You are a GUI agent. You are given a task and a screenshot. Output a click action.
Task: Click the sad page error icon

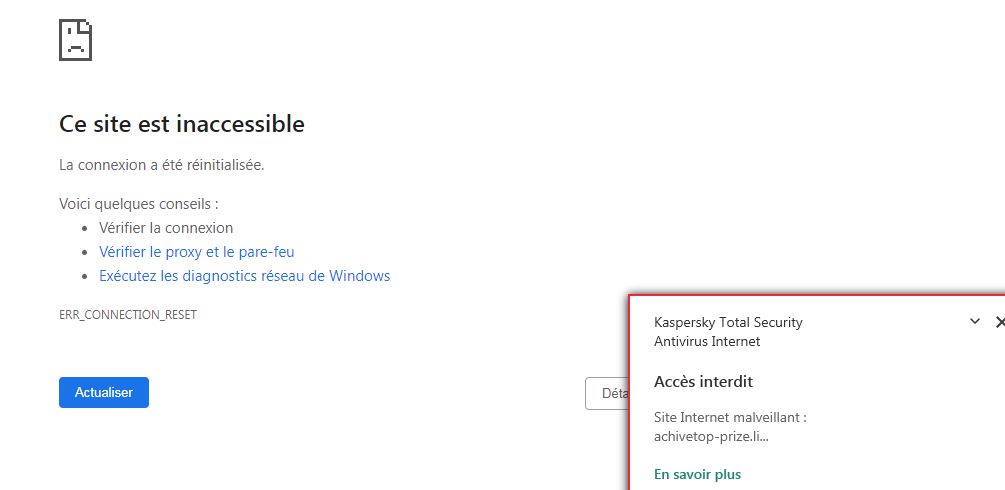point(76,39)
